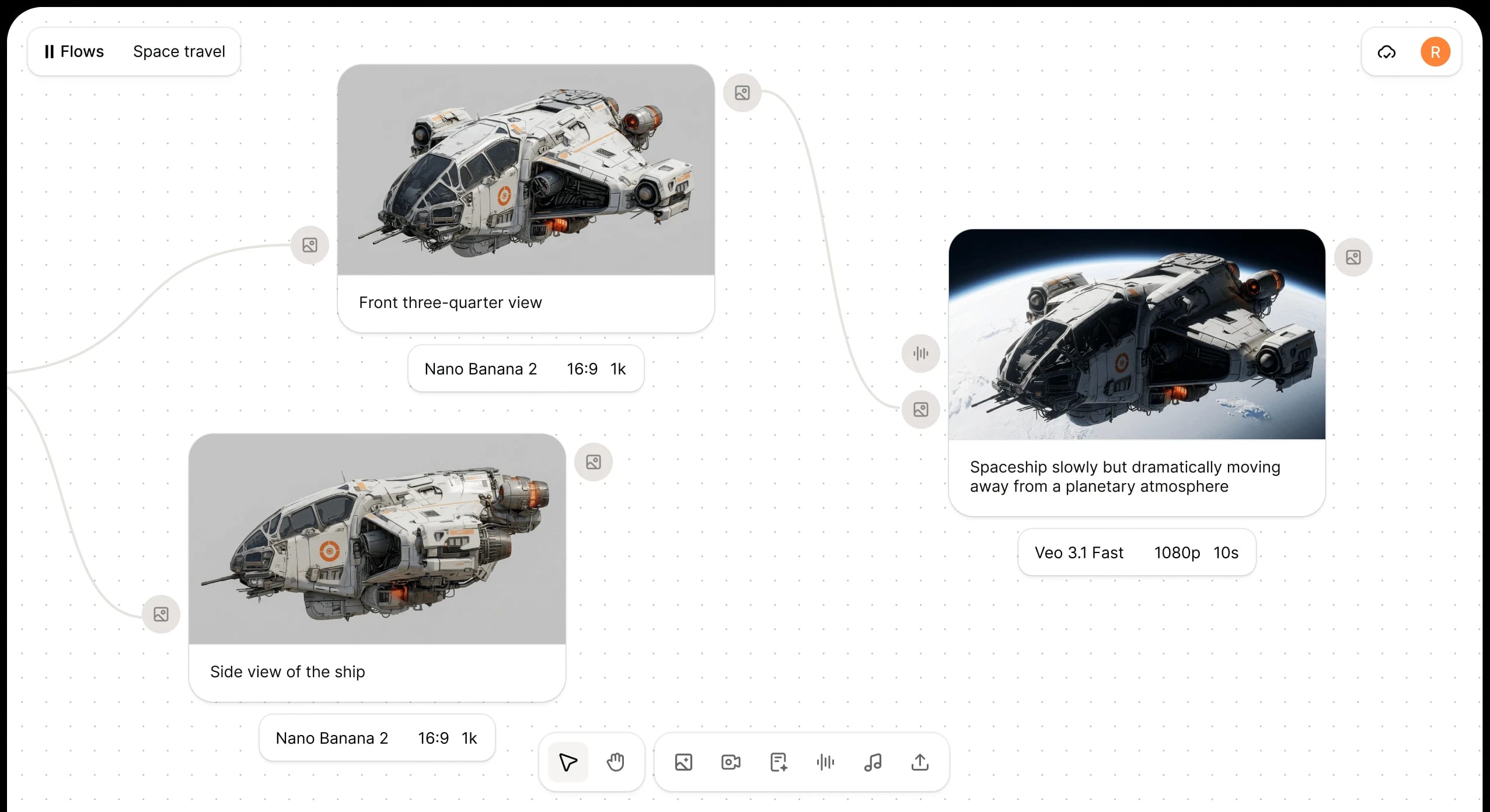
Task: Select the Front three-quarter view image
Action: coord(525,169)
